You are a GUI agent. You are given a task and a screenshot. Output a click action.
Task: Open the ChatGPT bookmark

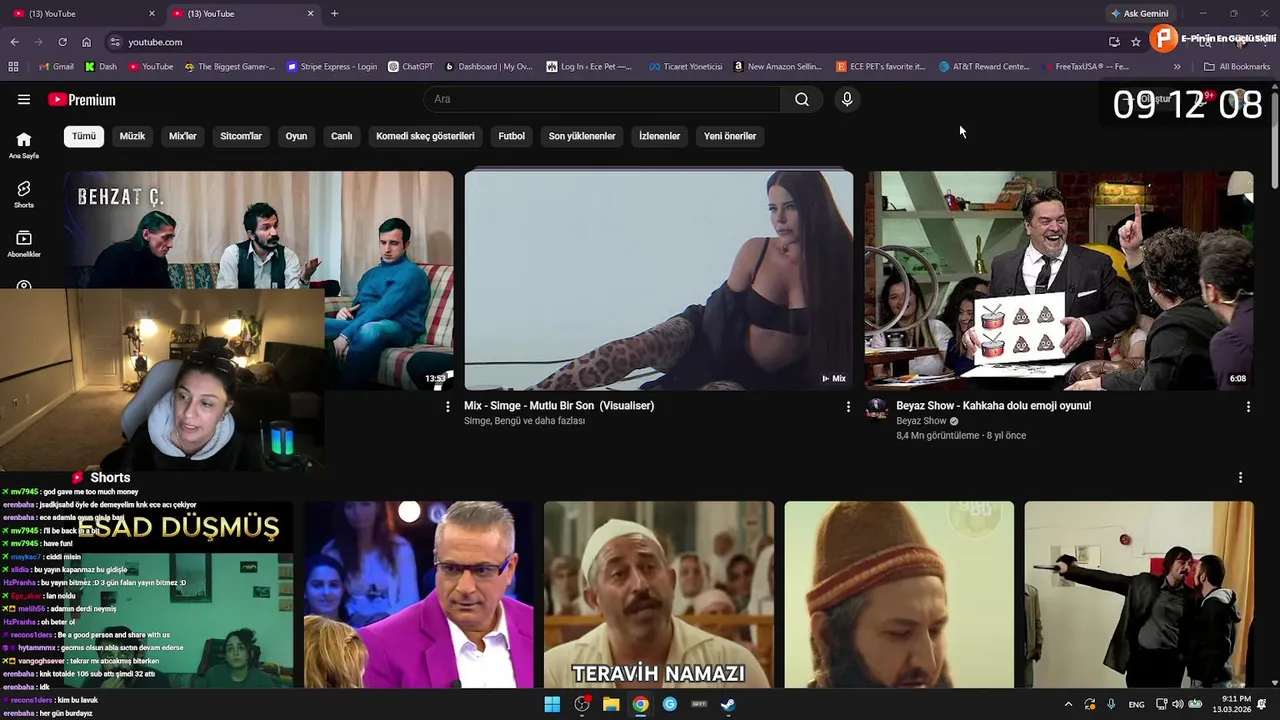pyautogui.click(x=411, y=67)
